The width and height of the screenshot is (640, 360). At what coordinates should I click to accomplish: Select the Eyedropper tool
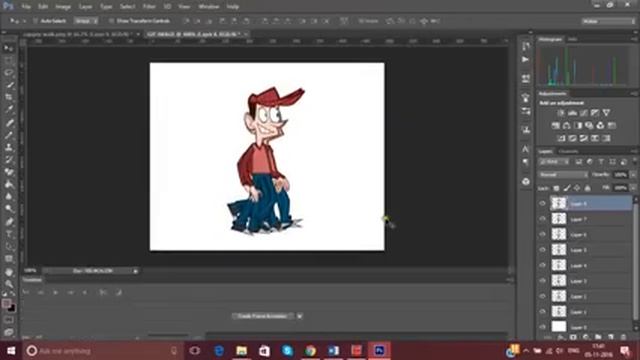(x=9, y=110)
